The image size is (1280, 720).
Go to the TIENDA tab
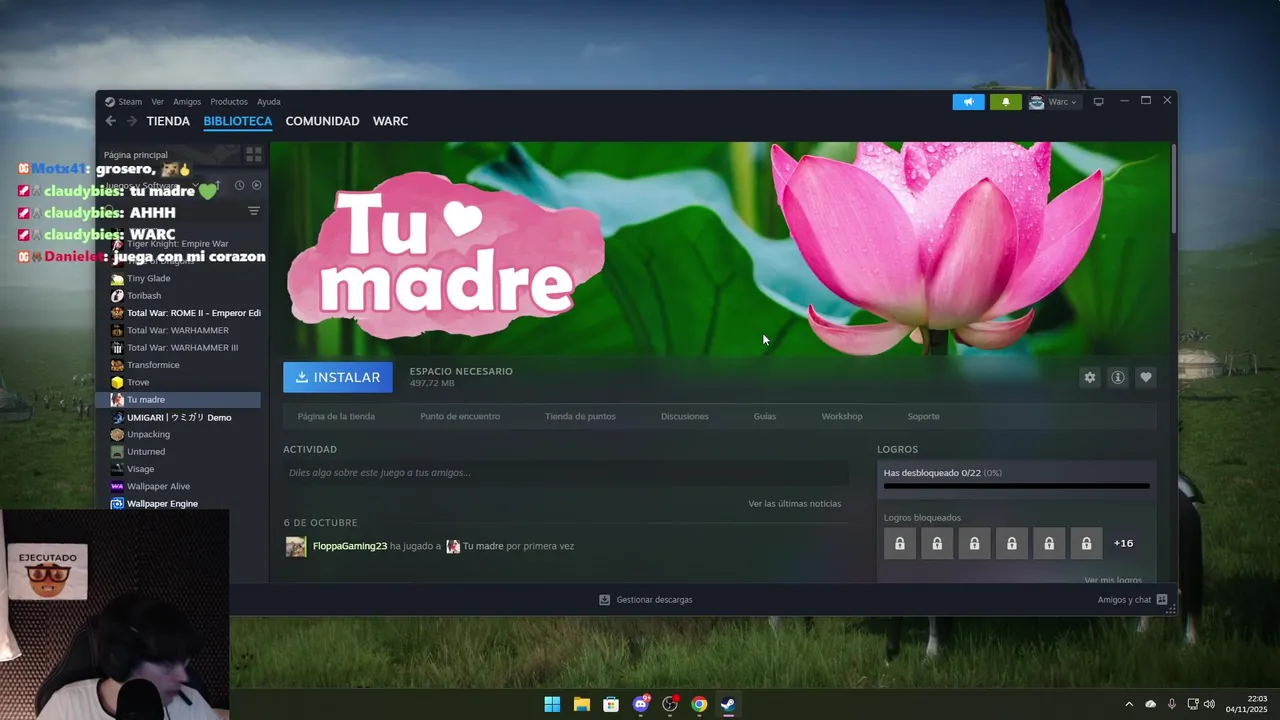coord(168,121)
